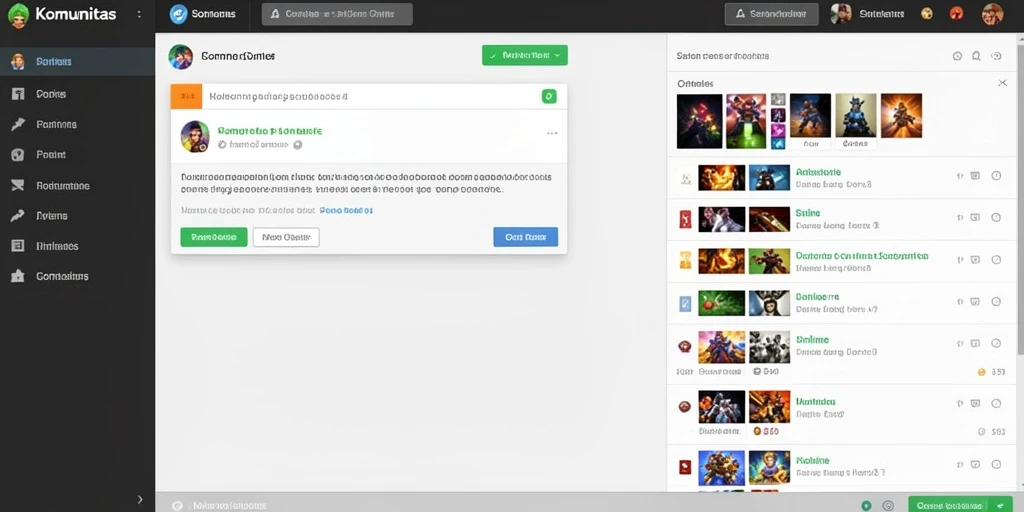Click the gold coin amount in fifth list row
Screen dimensions: 1024x512
click(x=991, y=372)
